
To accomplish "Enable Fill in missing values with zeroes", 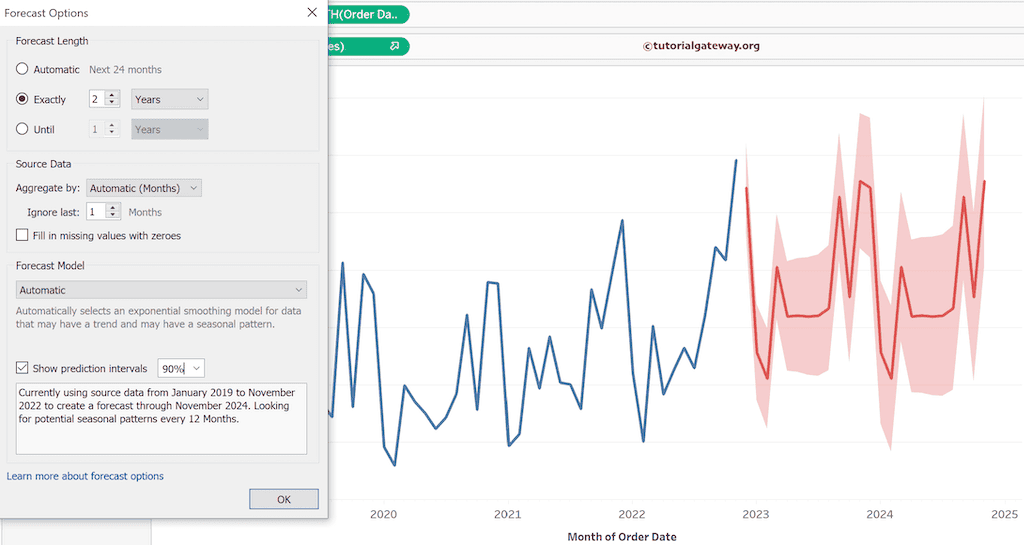I will coord(22,235).
